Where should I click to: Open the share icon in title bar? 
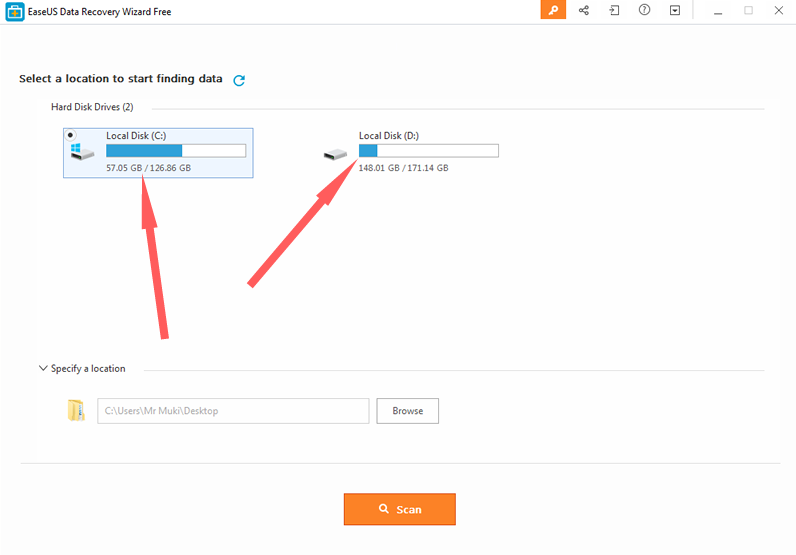584,10
